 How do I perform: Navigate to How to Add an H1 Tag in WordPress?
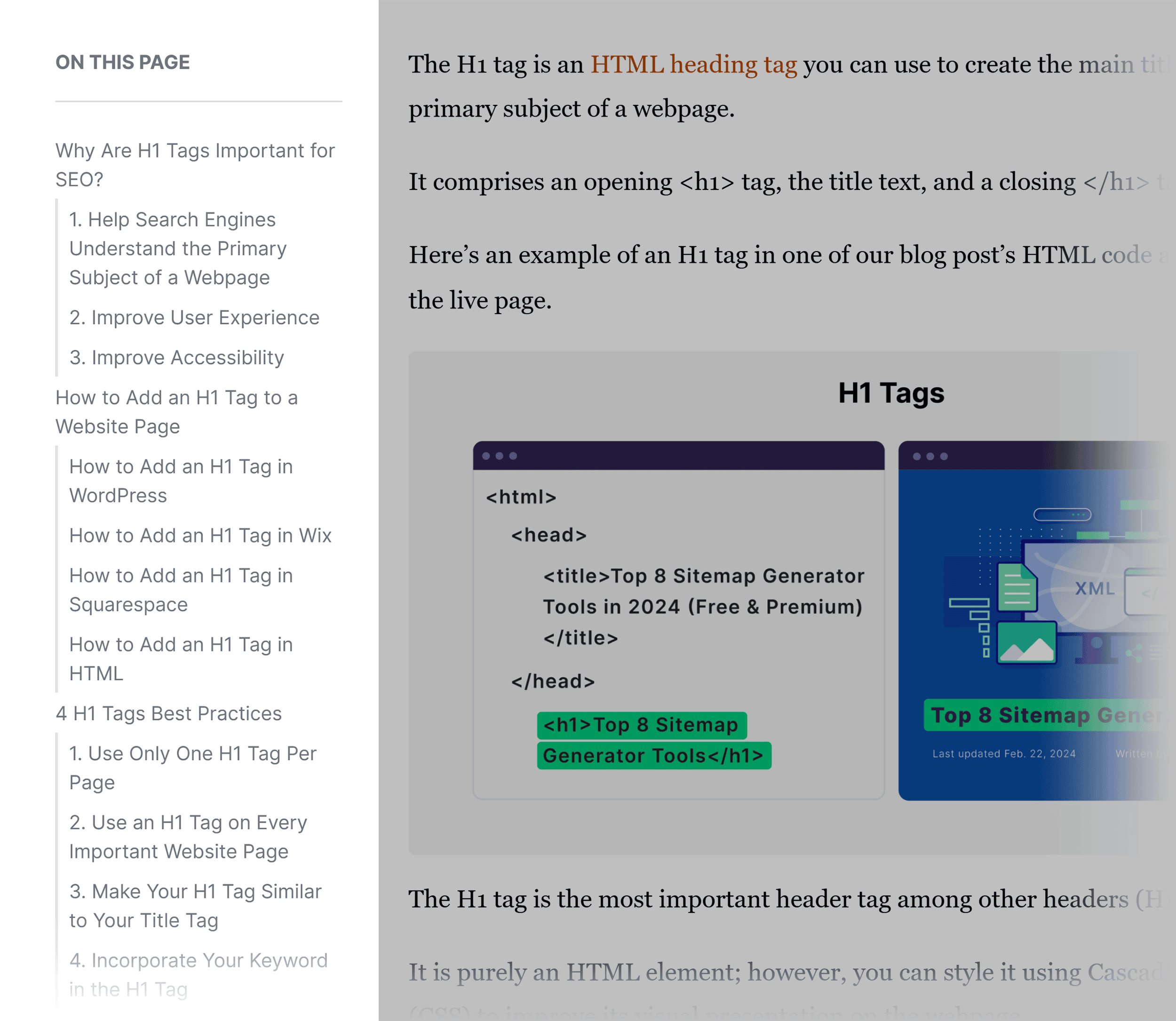[x=181, y=481]
